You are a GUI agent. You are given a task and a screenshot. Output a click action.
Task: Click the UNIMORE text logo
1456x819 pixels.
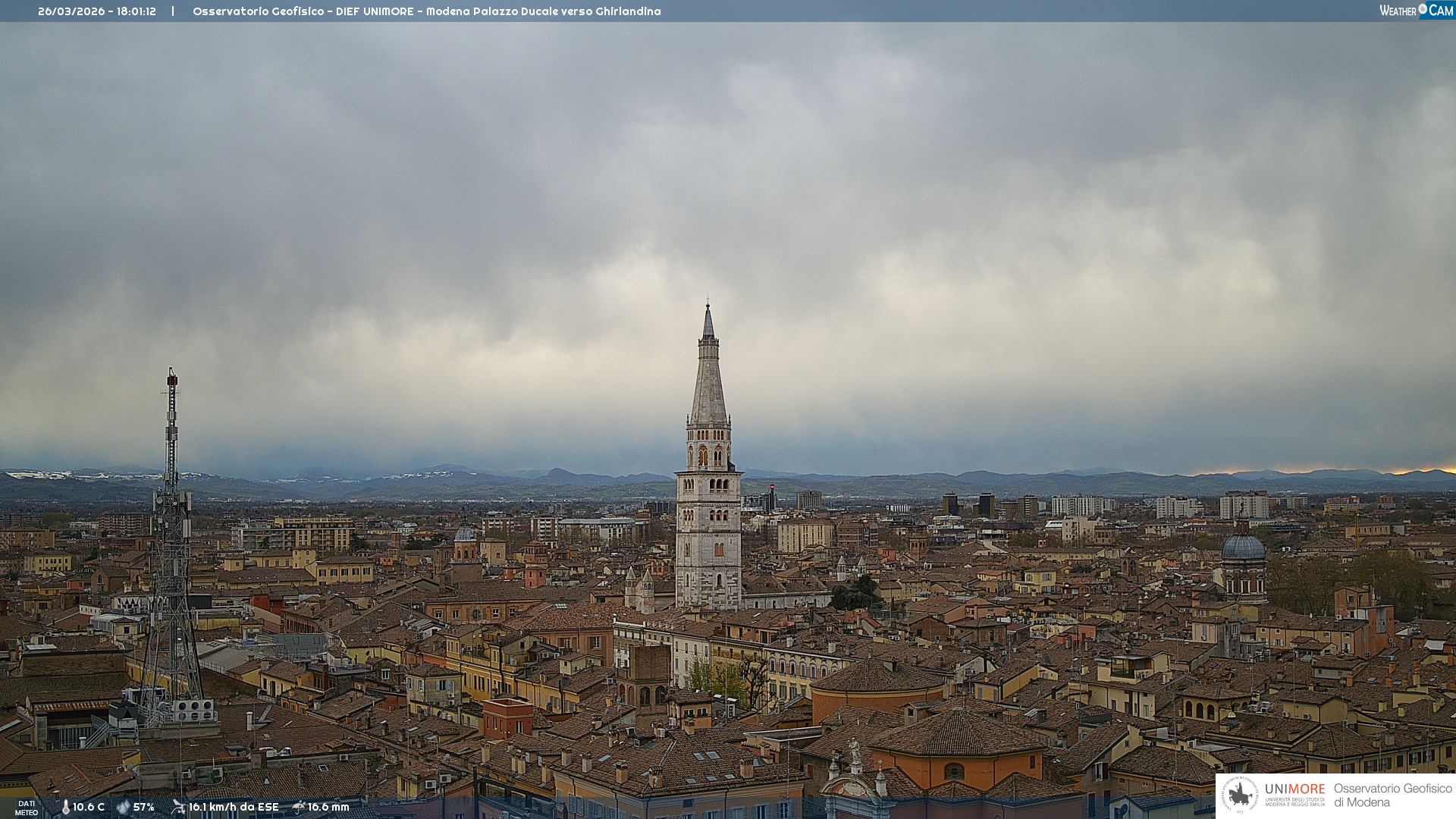[x=1294, y=789]
